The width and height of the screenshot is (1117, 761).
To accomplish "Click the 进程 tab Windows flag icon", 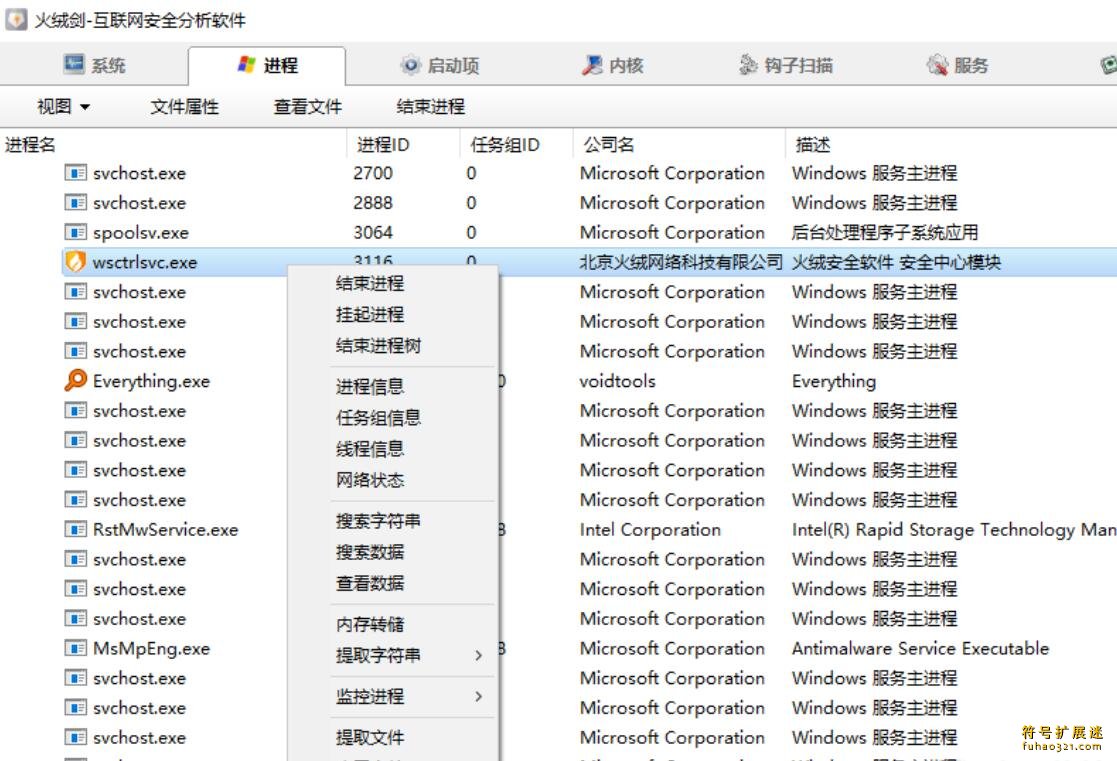I will (x=246, y=65).
